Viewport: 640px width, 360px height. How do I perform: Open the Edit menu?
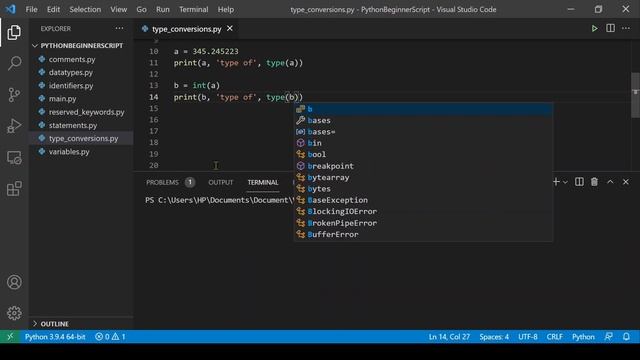click(53, 9)
